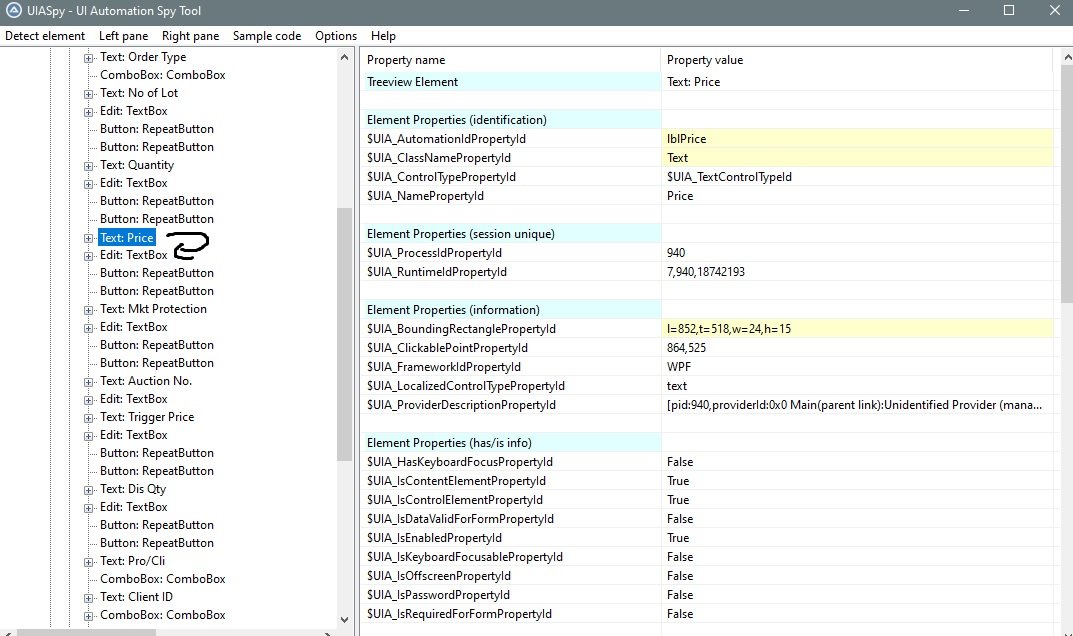Select Text: Trigger Price tree item

pos(147,416)
